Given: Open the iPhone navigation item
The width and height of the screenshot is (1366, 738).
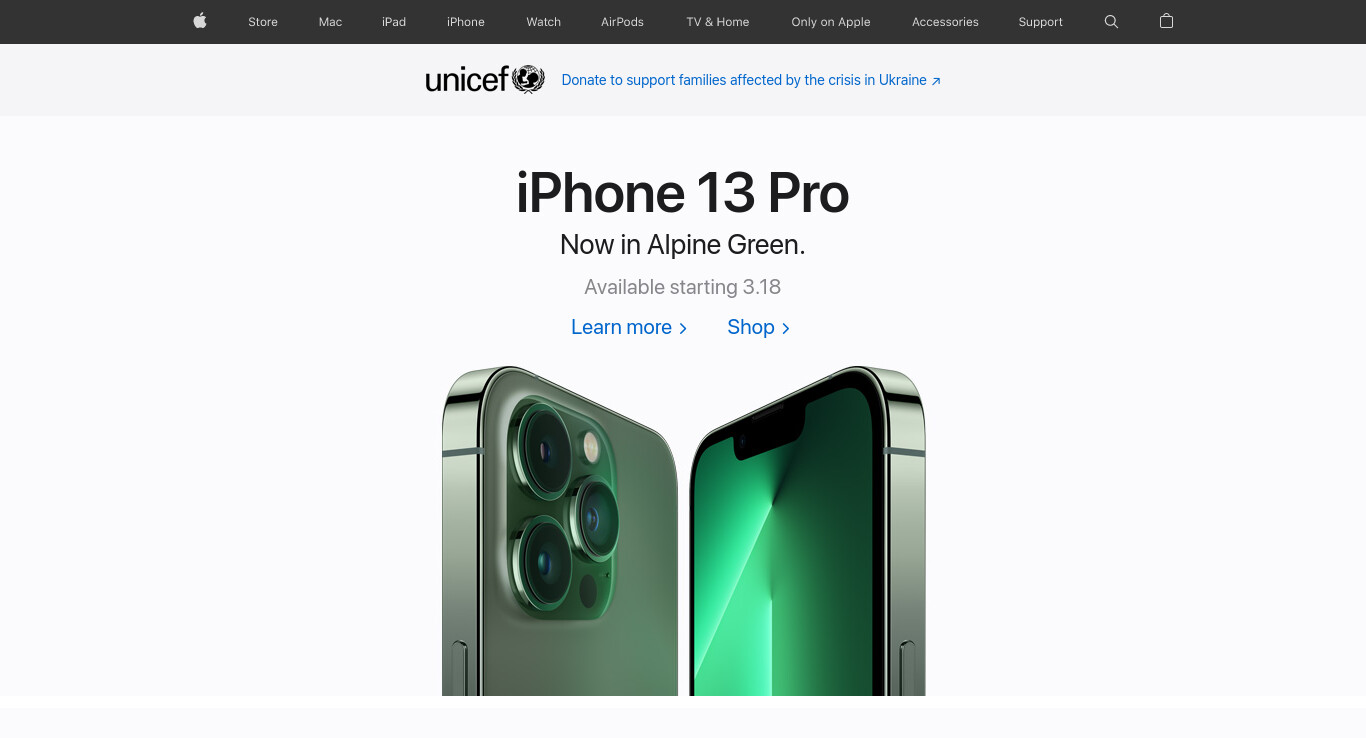Looking at the screenshot, I should point(466,22).
